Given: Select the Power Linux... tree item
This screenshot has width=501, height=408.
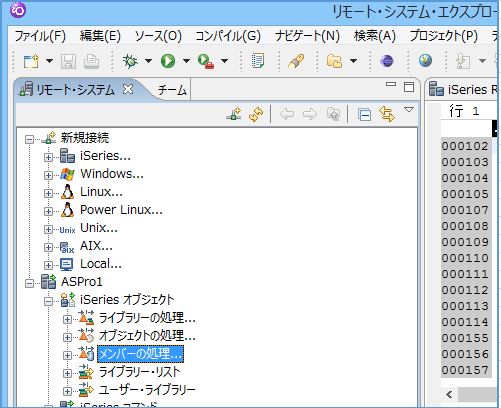Looking at the screenshot, I should (x=121, y=210).
